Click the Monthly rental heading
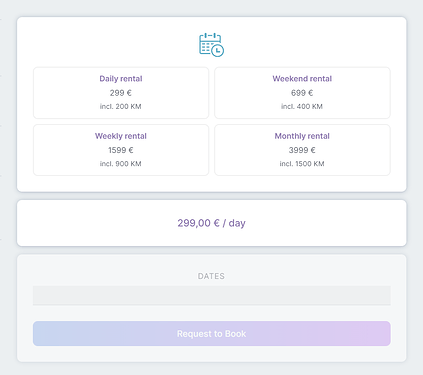The height and width of the screenshot is (375, 423). tap(302, 136)
